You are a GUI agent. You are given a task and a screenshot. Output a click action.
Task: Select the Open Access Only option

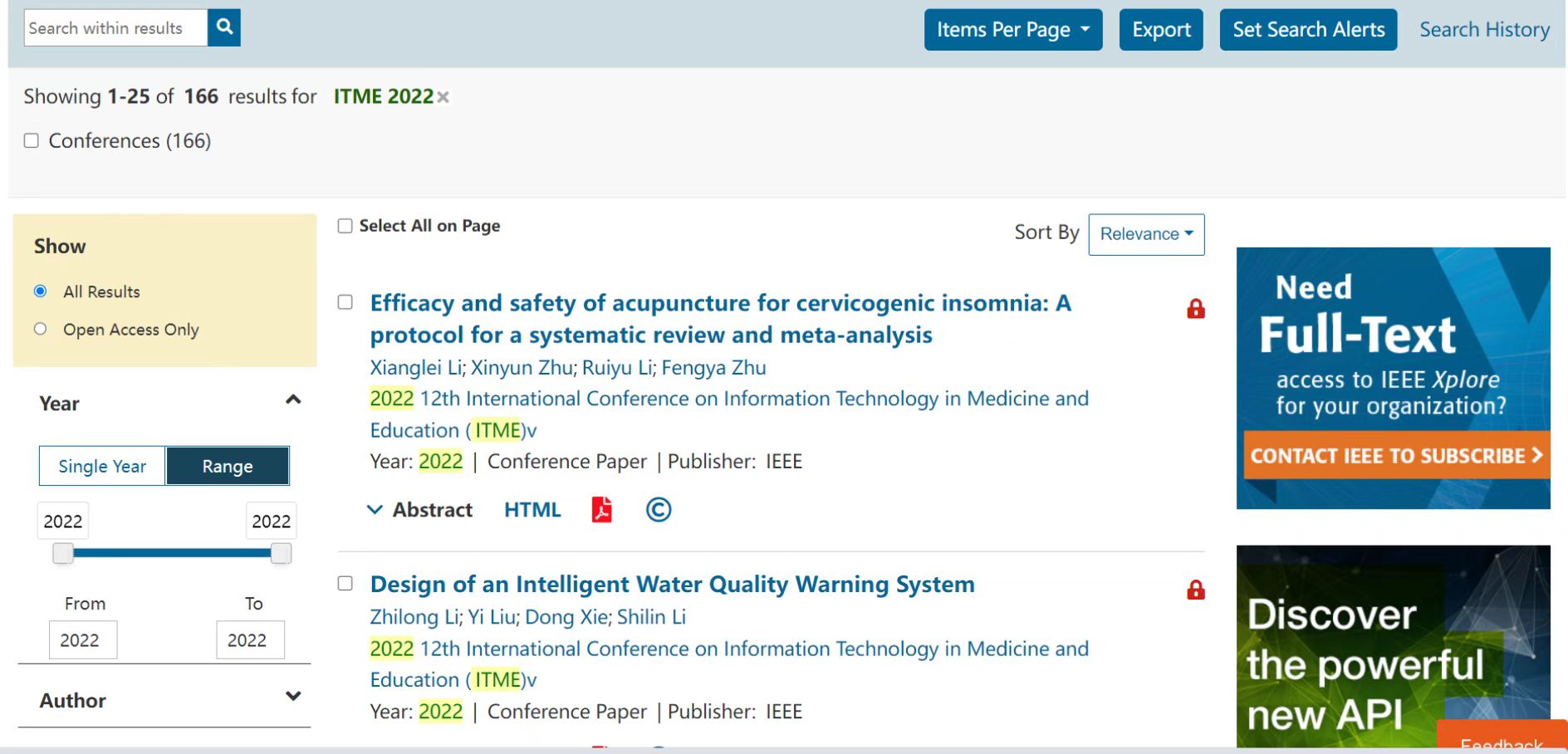(40, 329)
